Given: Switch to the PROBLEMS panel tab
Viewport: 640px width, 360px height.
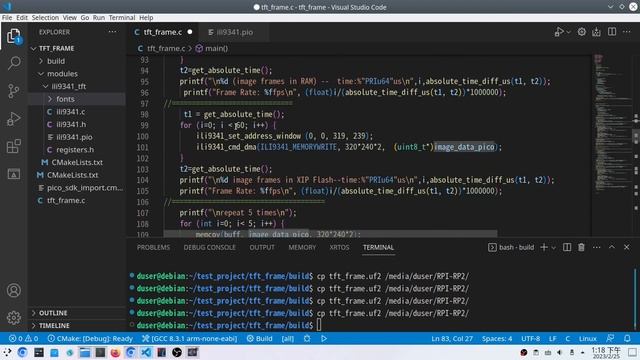Looking at the screenshot, I should [153, 247].
